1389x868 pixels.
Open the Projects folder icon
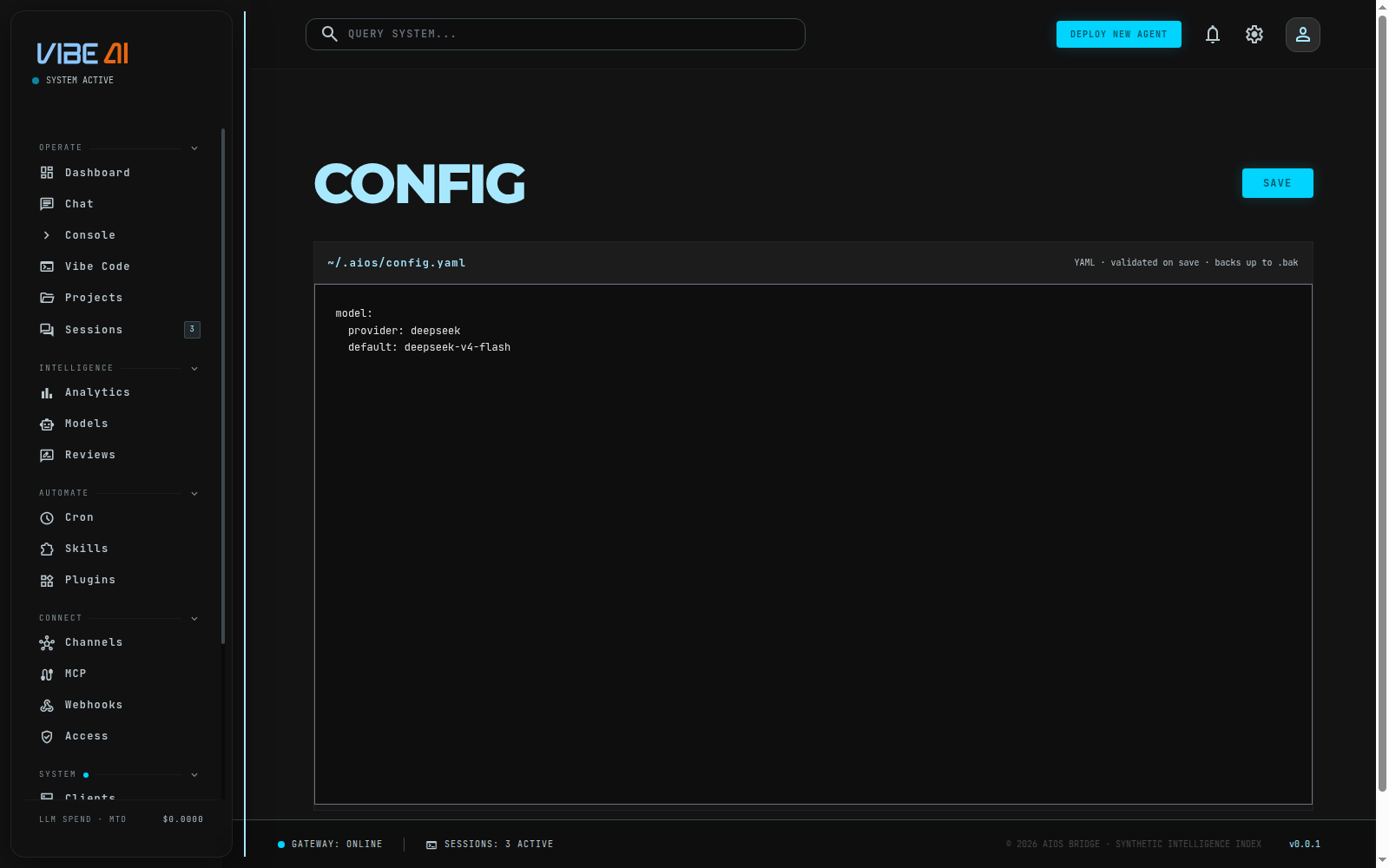[47, 298]
